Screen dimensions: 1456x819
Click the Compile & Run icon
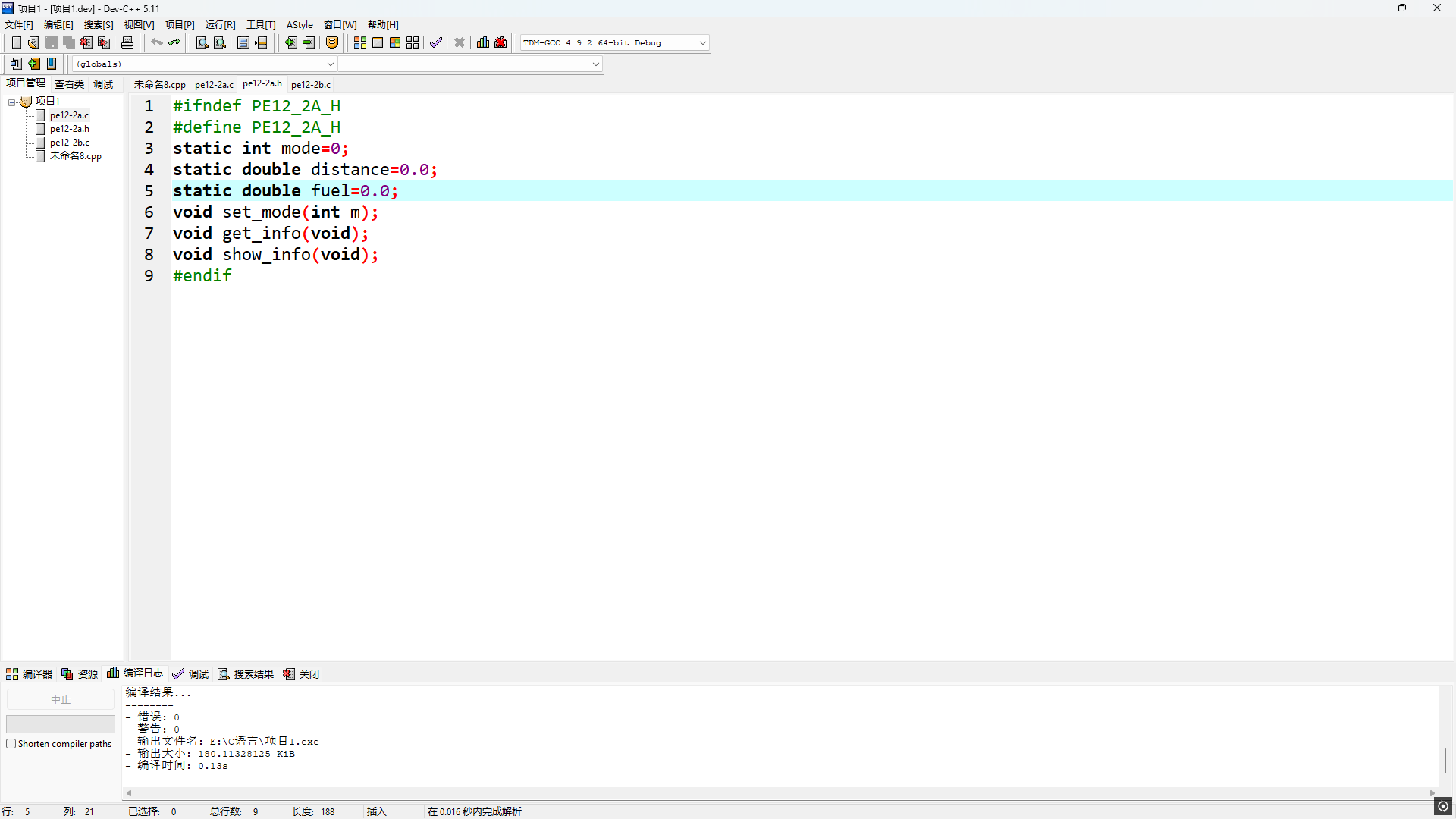pyautogui.click(x=395, y=42)
